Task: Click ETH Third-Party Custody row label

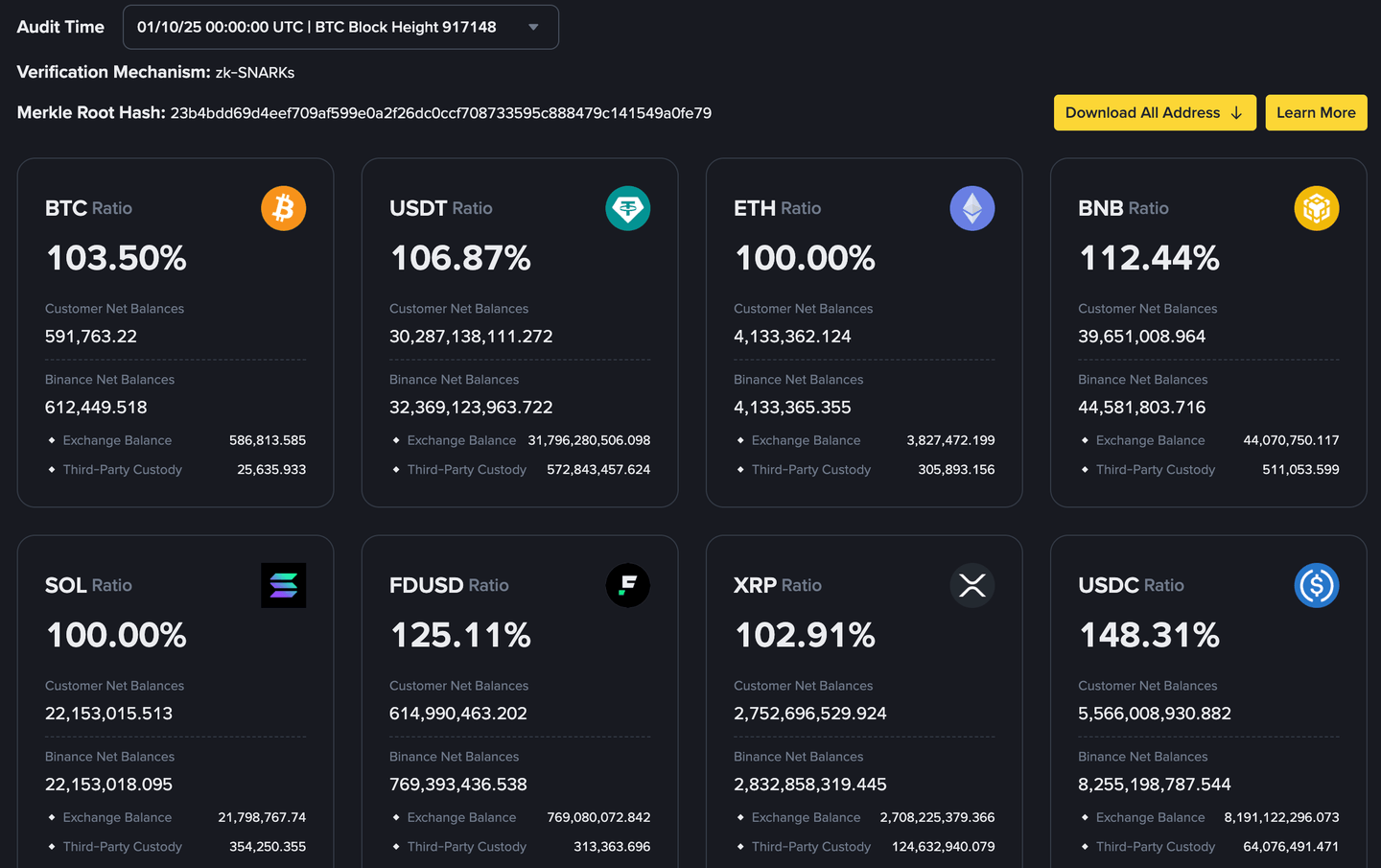Action: (810, 470)
